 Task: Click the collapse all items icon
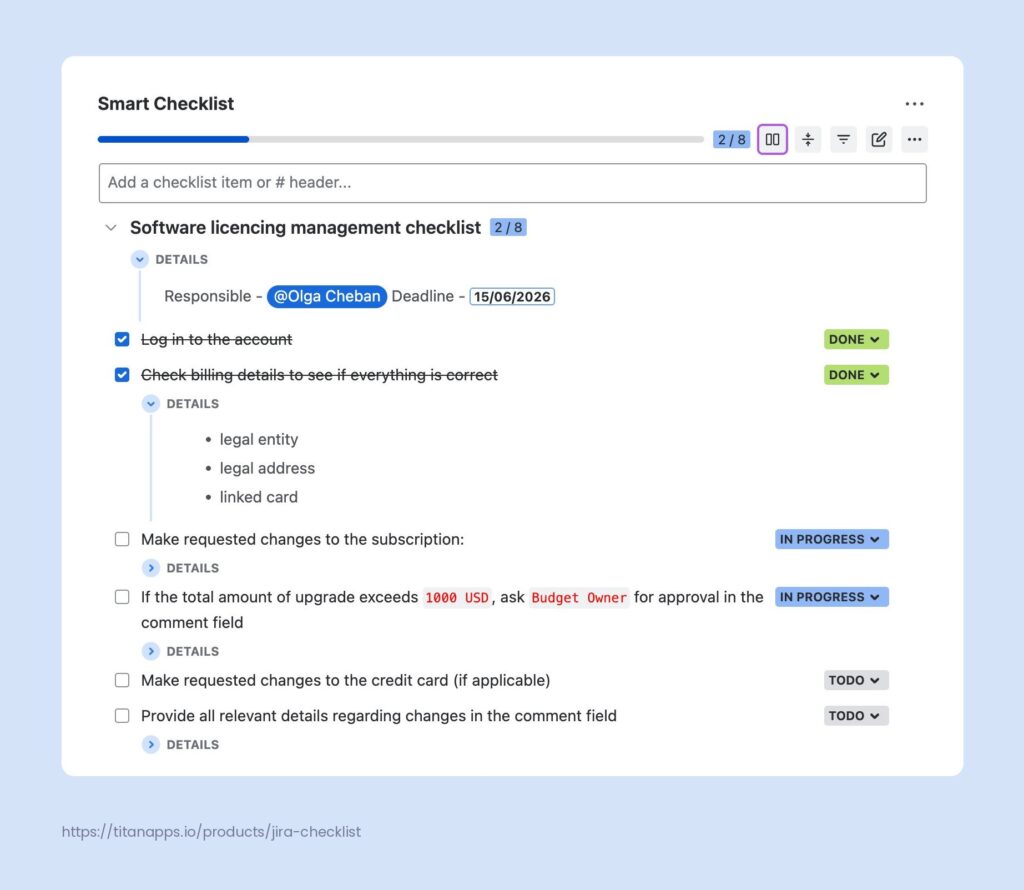[x=808, y=139]
